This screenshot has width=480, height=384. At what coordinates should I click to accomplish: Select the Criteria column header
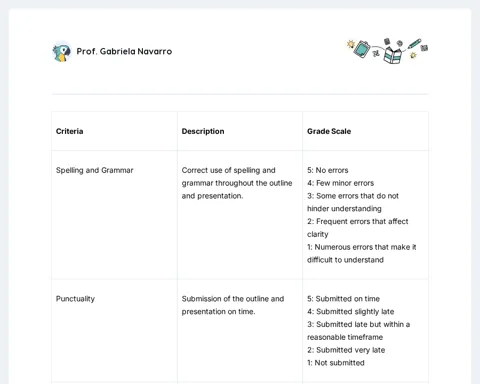[x=70, y=131]
